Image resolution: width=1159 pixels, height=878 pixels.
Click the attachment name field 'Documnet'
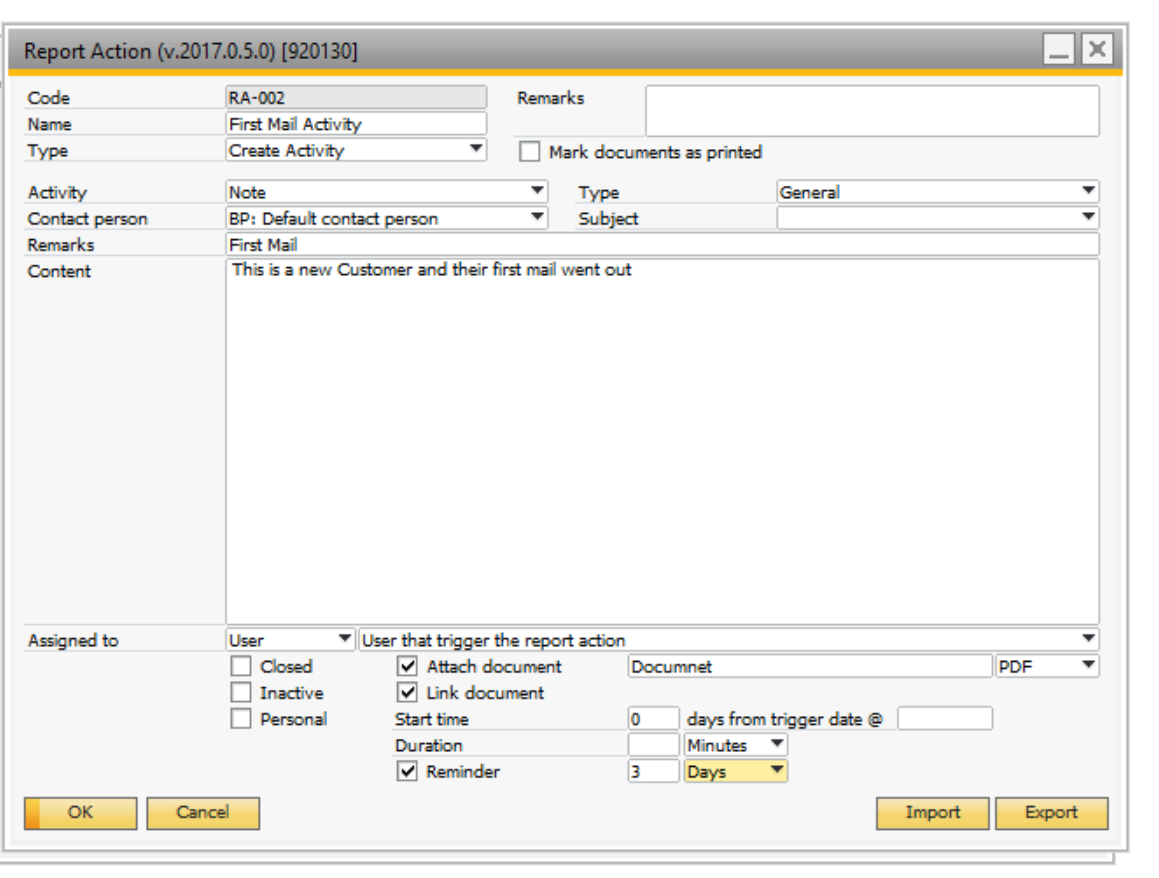click(x=809, y=666)
